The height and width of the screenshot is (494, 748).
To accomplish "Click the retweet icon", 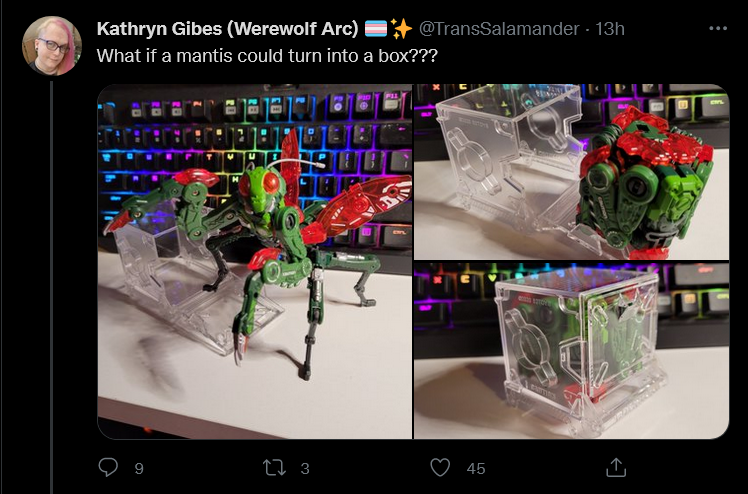I will coord(275,468).
